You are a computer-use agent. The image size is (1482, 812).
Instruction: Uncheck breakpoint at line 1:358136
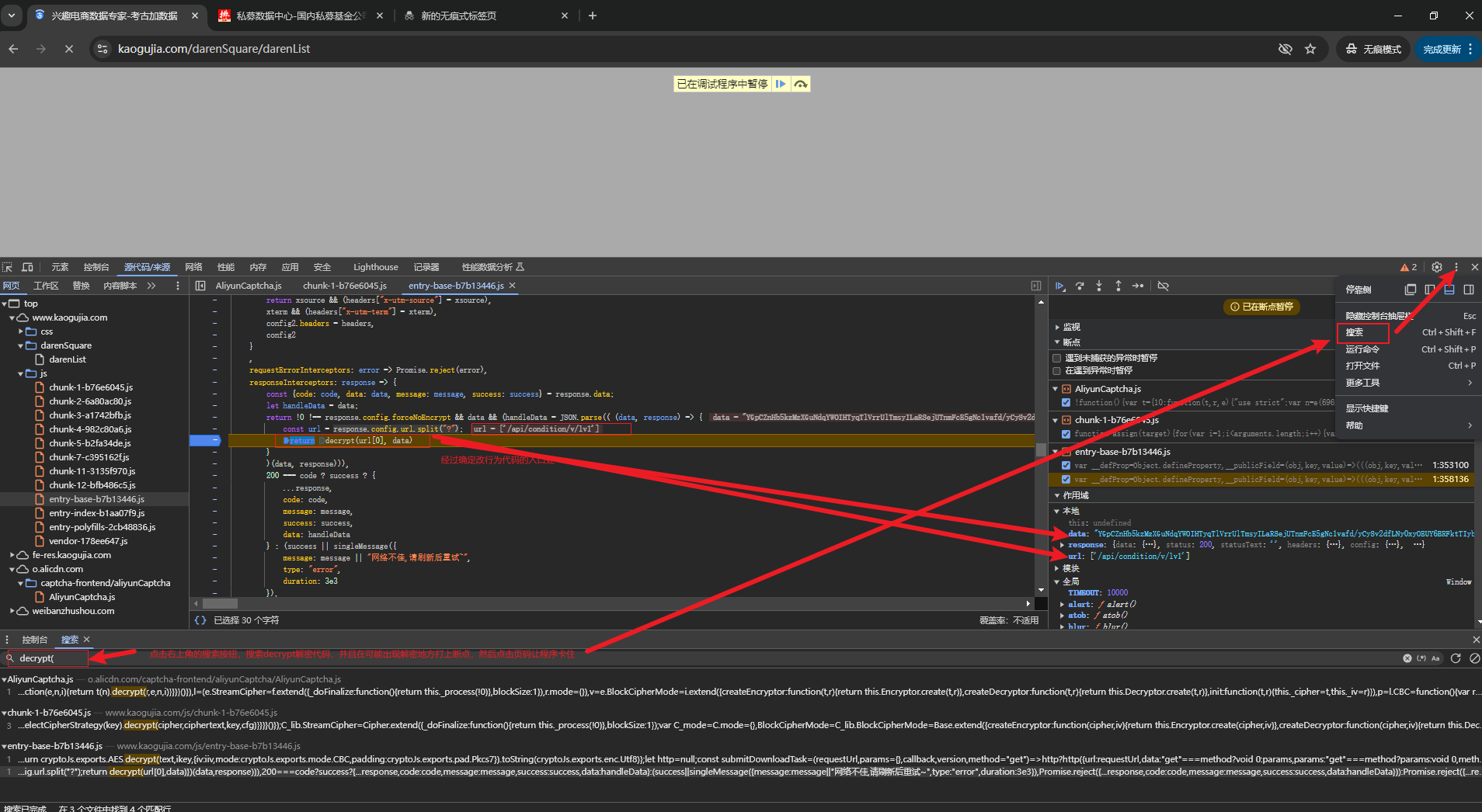[x=1066, y=480]
